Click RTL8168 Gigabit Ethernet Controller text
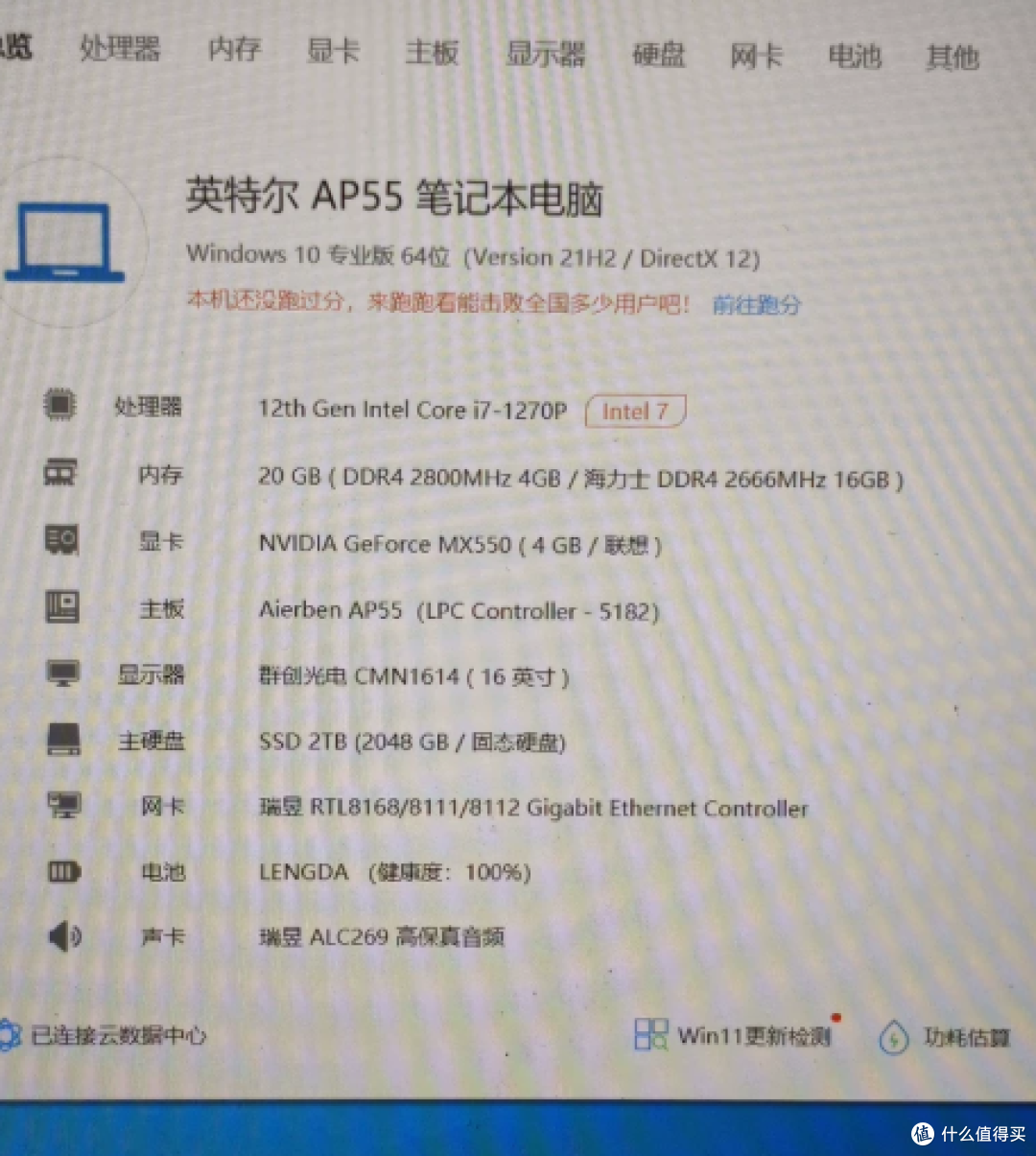The height and width of the screenshot is (1156, 1036). click(533, 808)
